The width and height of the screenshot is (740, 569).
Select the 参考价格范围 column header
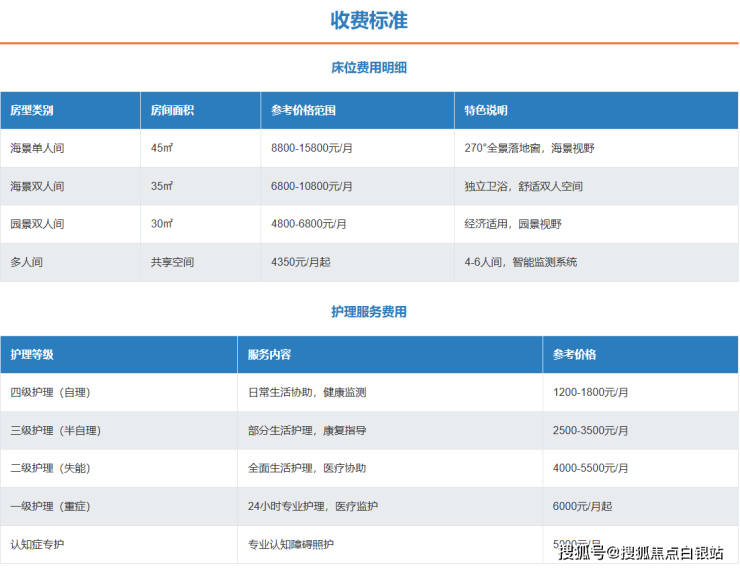(x=302, y=110)
